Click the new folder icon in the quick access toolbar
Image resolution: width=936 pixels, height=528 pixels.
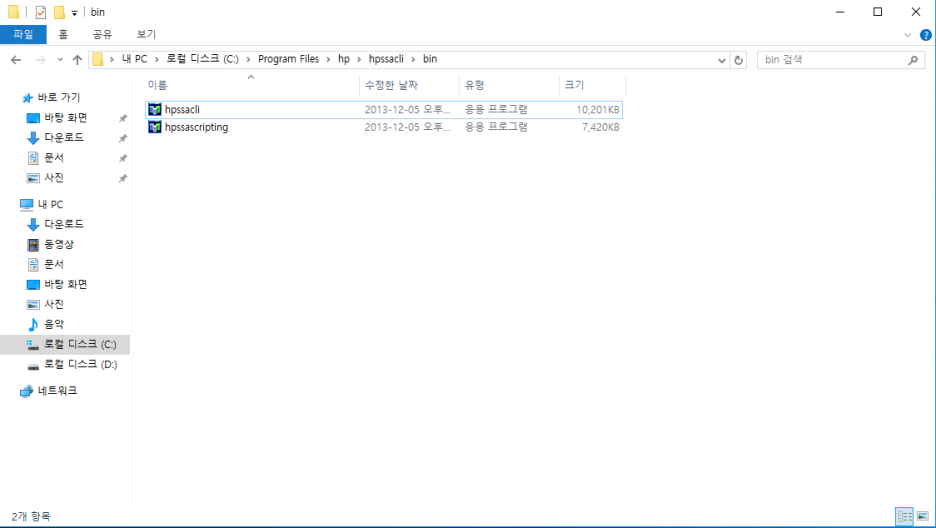[x=59, y=12]
